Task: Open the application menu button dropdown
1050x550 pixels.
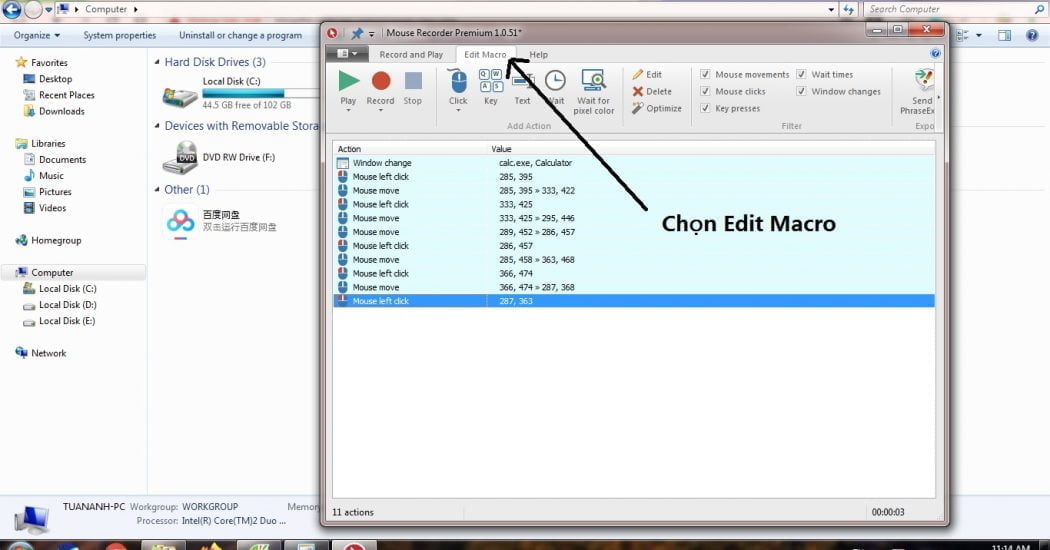Action: point(346,54)
